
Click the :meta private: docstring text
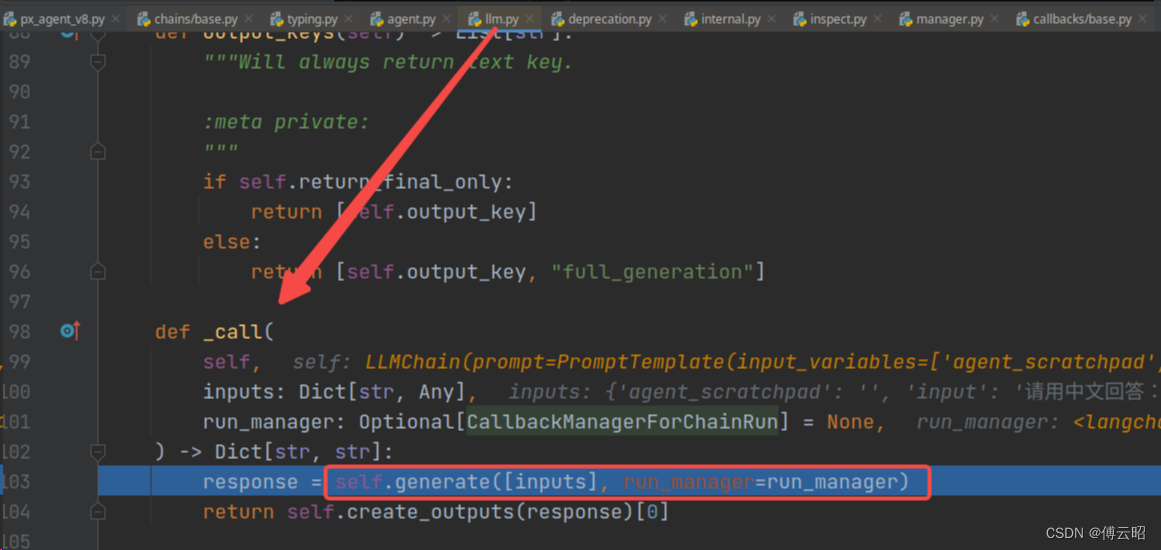[286, 122]
